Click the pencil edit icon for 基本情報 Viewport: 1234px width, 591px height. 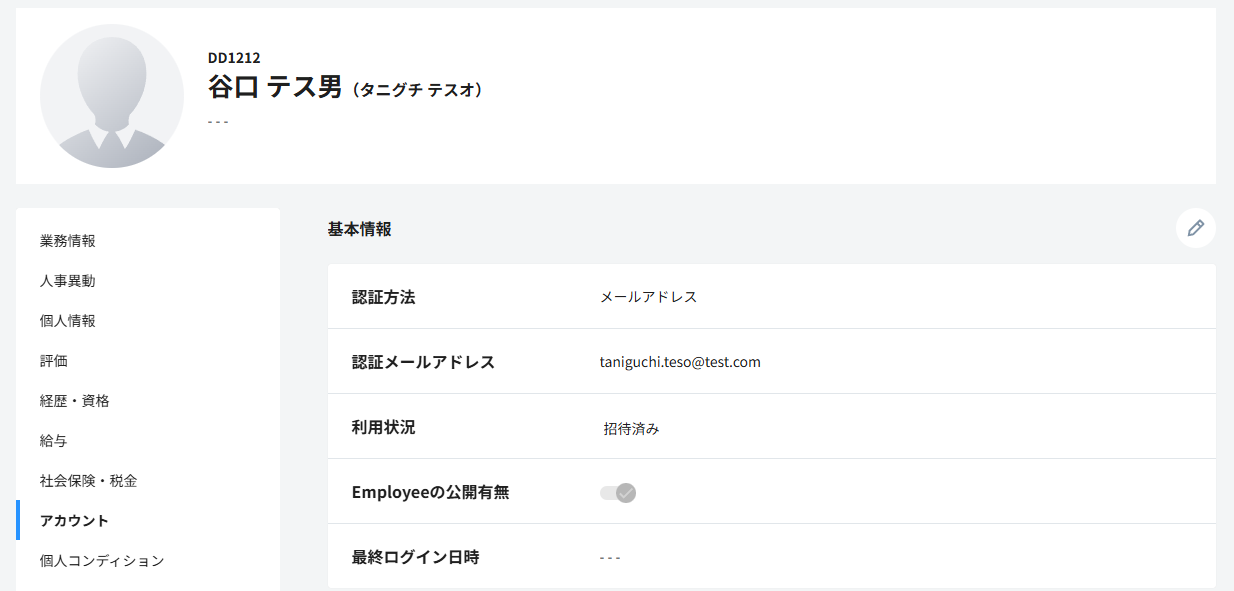[1195, 228]
